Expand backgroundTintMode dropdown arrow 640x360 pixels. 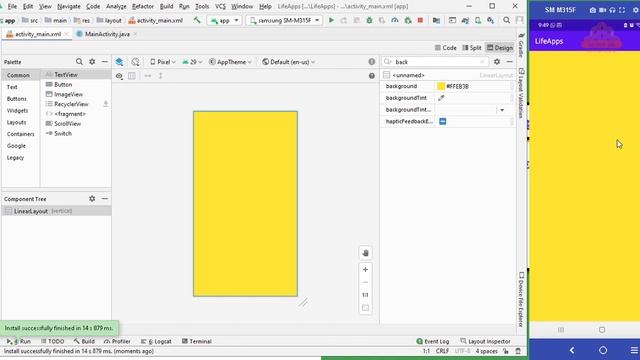(502, 110)
